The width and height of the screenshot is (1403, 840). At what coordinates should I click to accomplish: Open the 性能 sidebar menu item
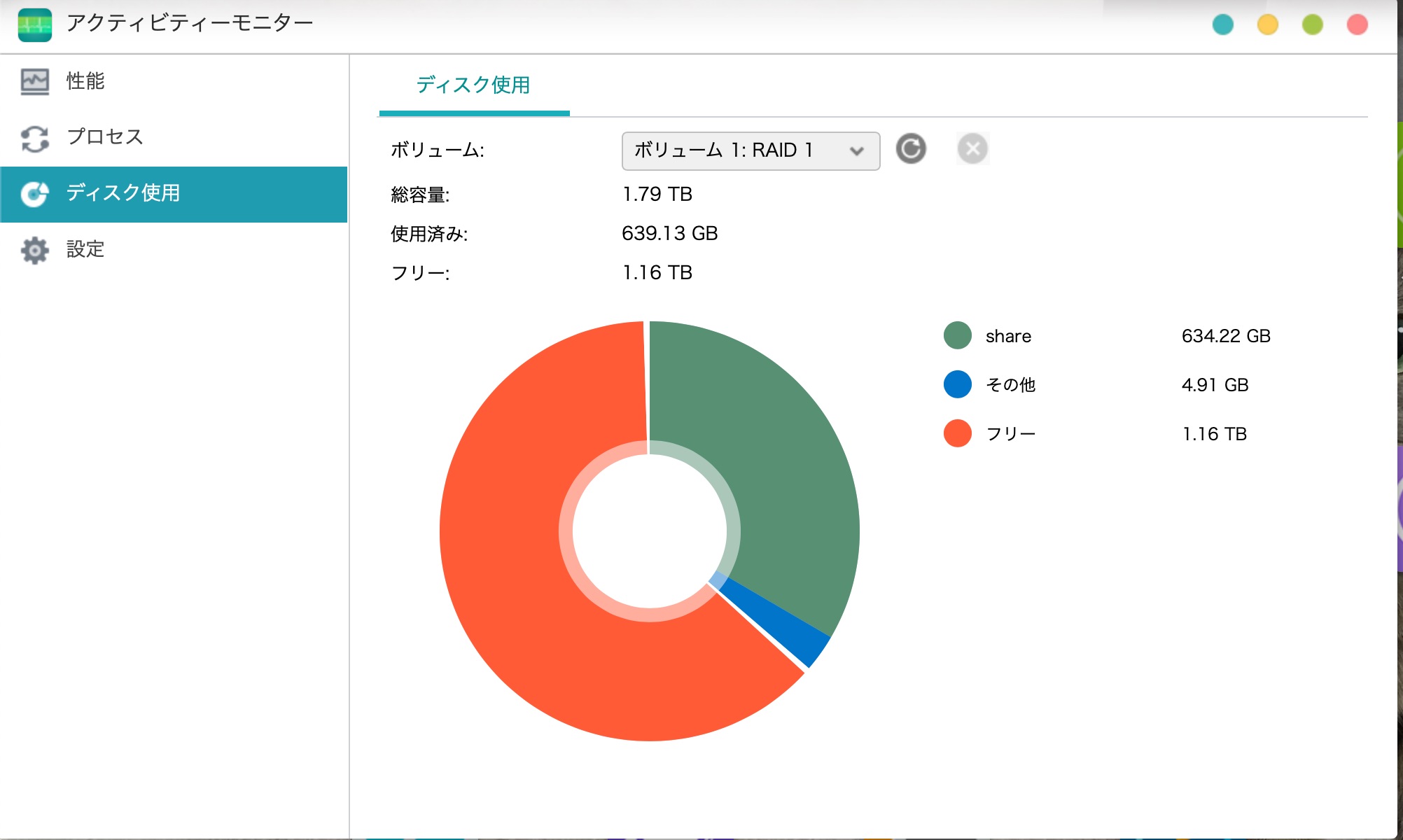click(85, 81)
